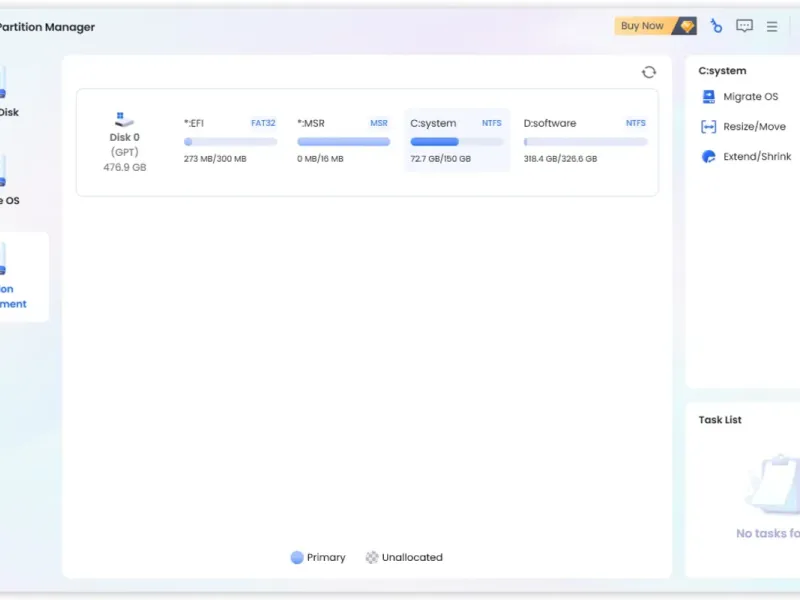Choose Extend/Shrink action

click(757, 157)
